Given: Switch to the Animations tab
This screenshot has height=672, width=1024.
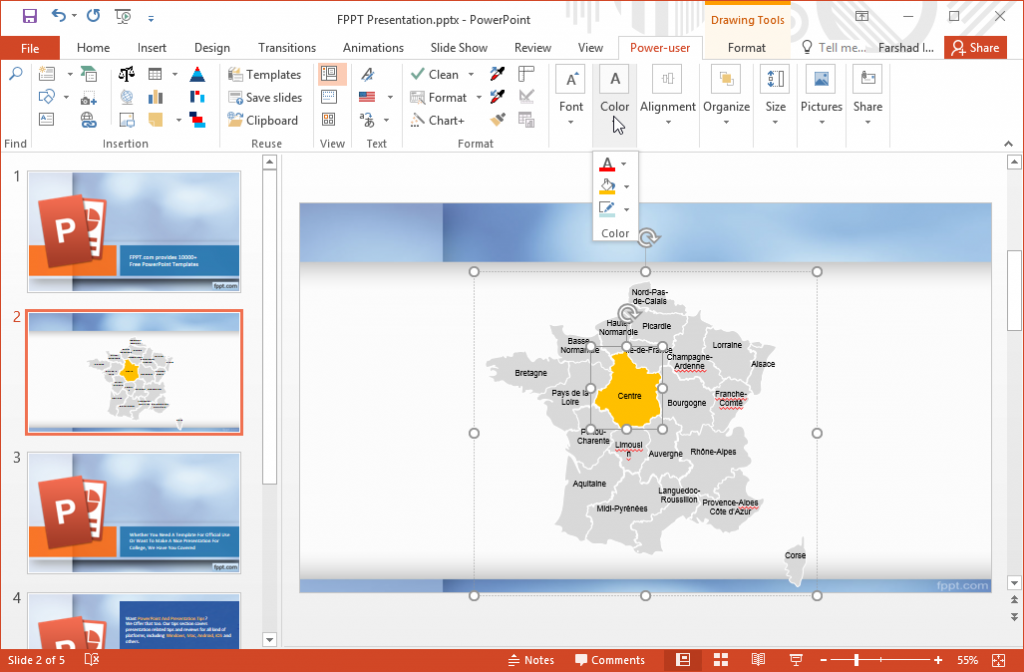Looking at the screenshot, I should tap(373, 47).
